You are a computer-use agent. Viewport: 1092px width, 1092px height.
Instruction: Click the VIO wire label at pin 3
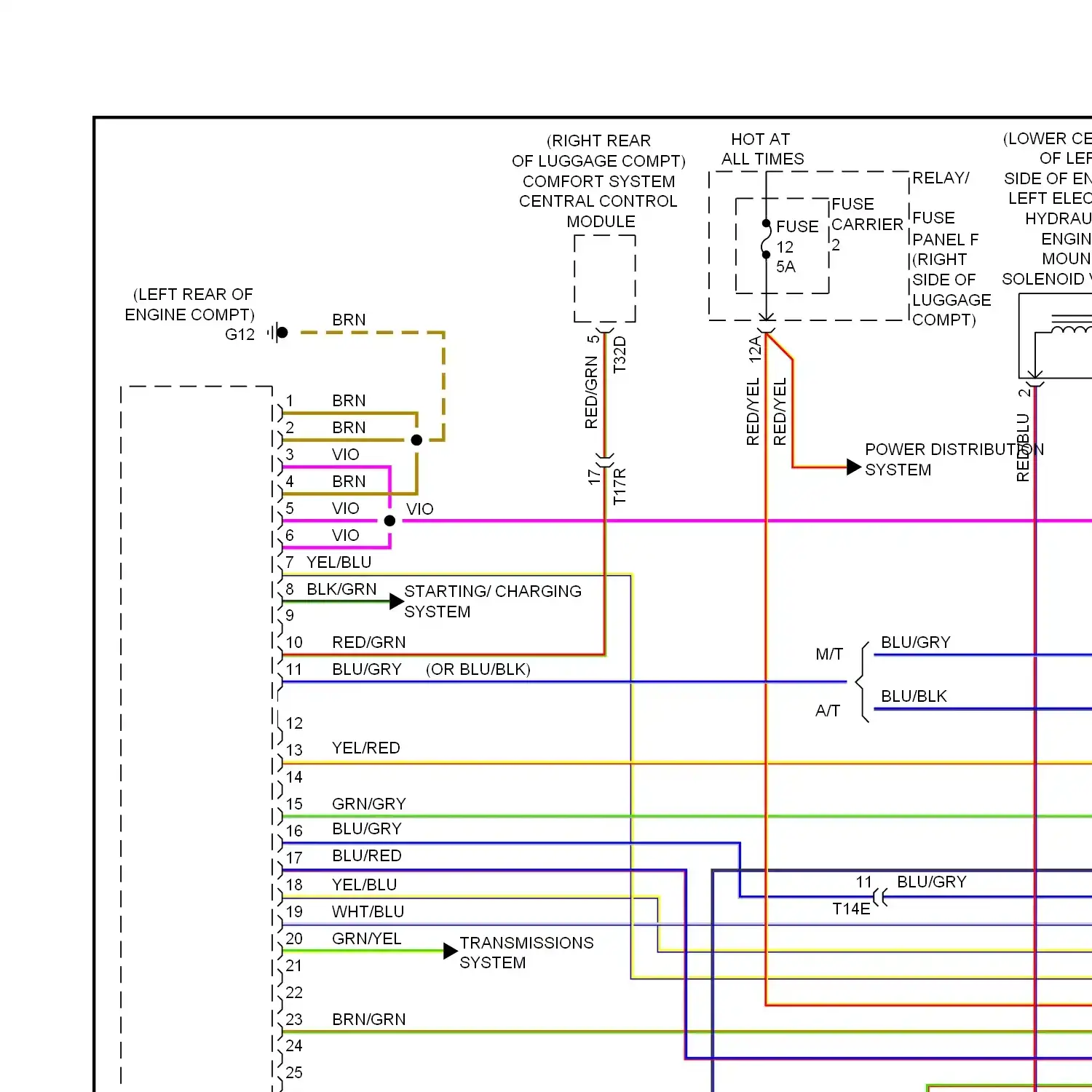click(x=346, y=454)
